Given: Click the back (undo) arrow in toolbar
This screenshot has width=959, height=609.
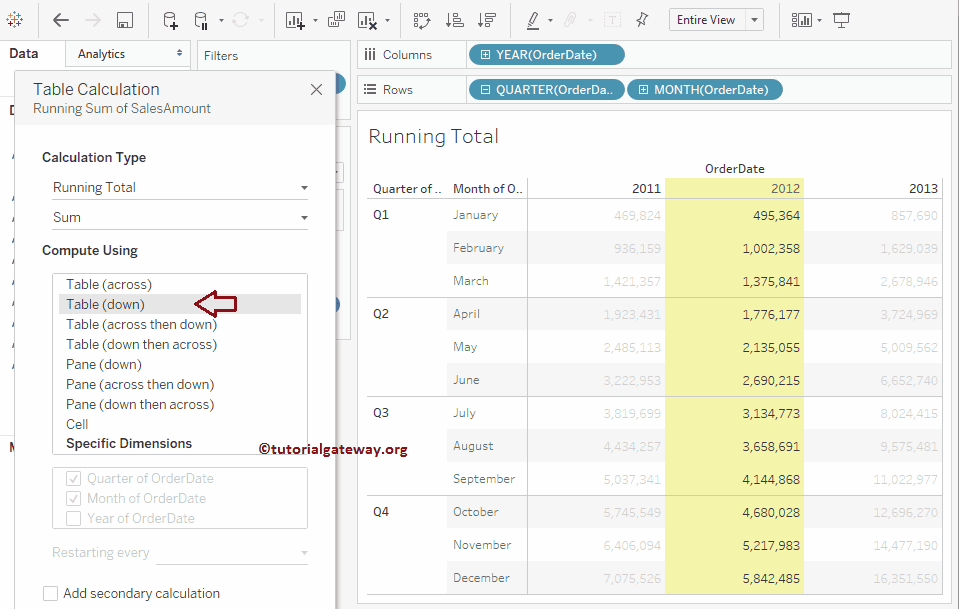Looking at the screenshot, I should [x=61, y=20].
